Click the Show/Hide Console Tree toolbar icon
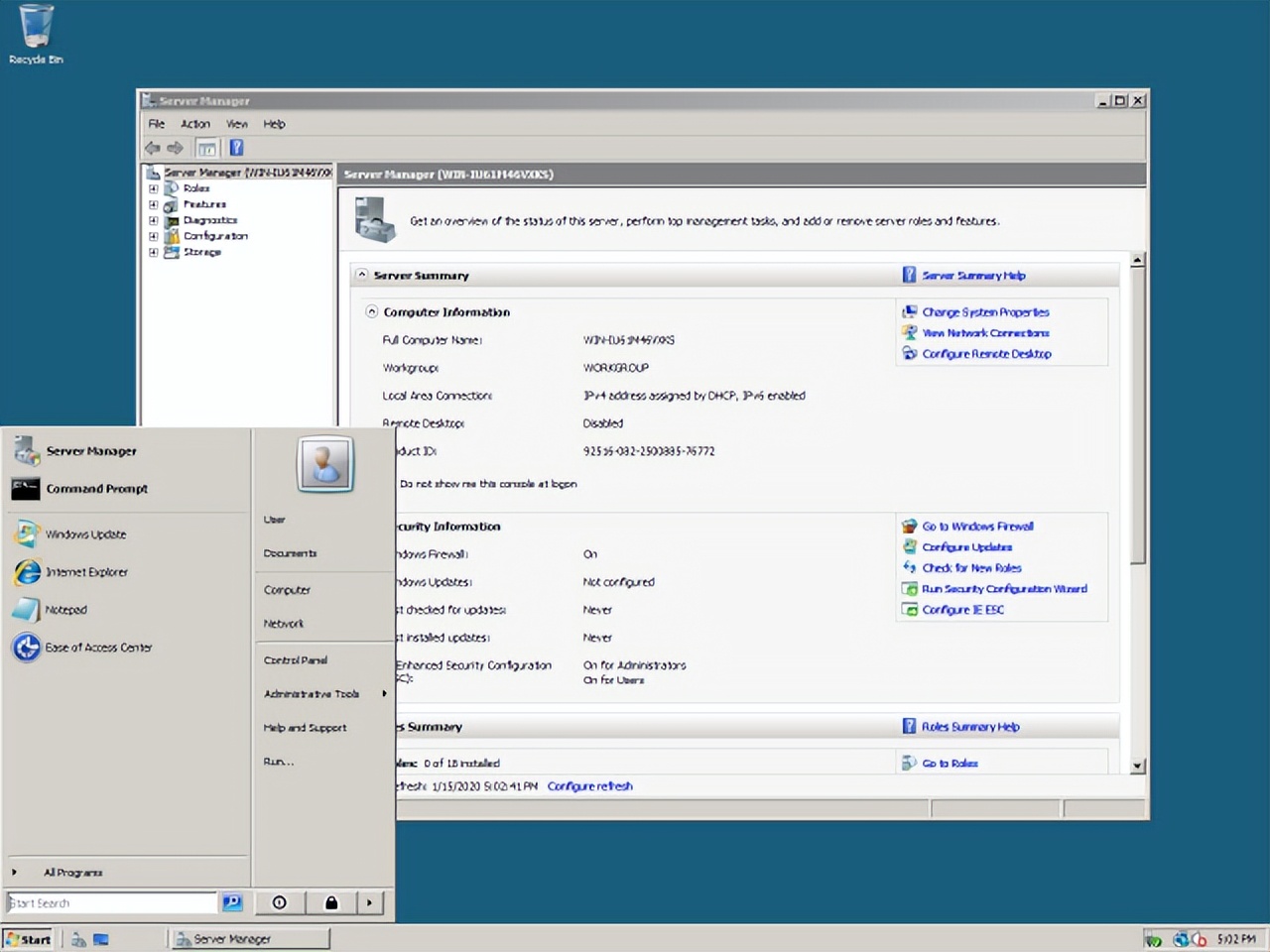1270x952 pixels. pyautogui.click(x=206, y=147)
